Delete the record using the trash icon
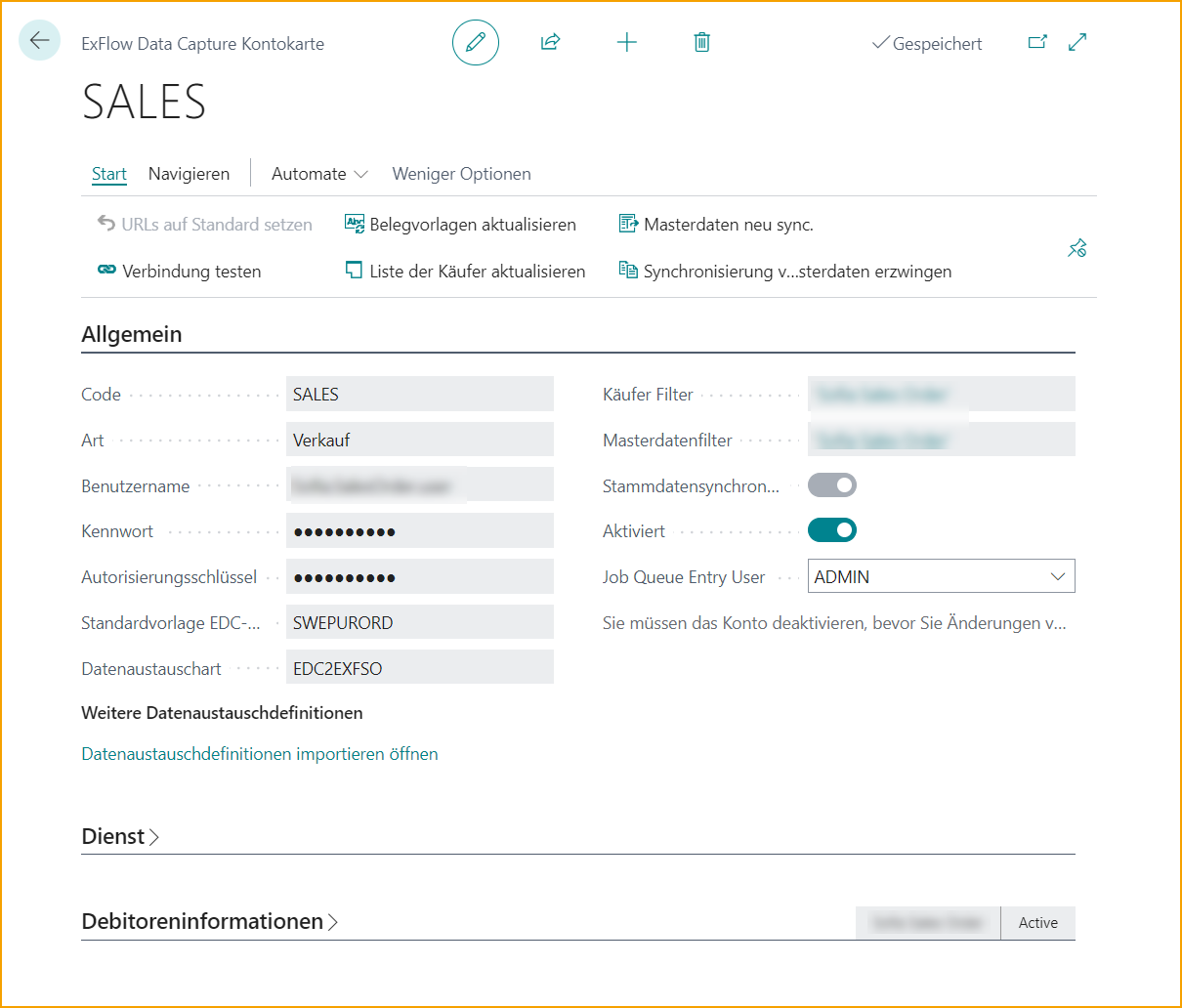1182x1008 pixels. [701, 42]
